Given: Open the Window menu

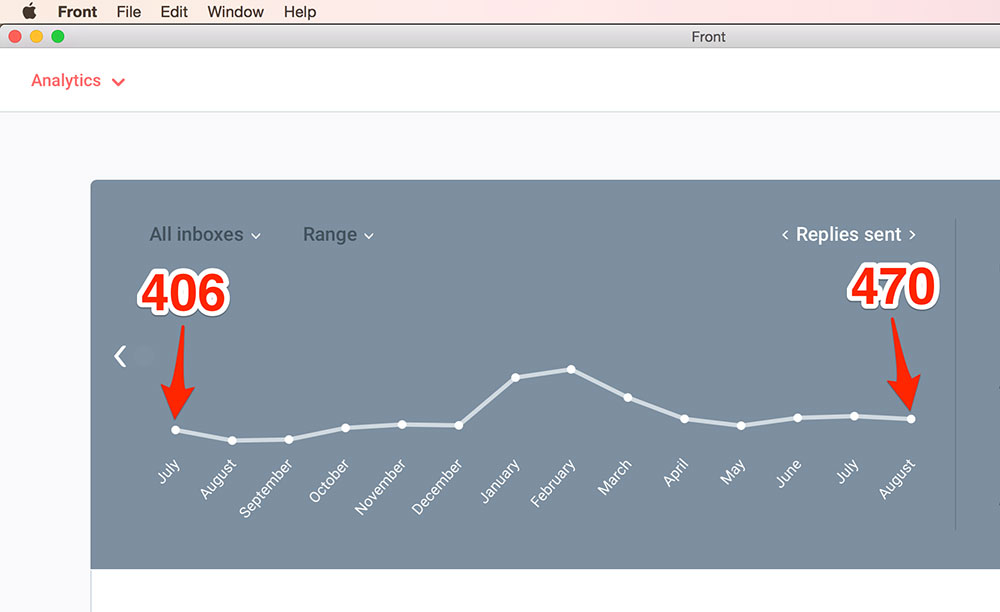Looking at the screenshot, I should tap(235, 11).
